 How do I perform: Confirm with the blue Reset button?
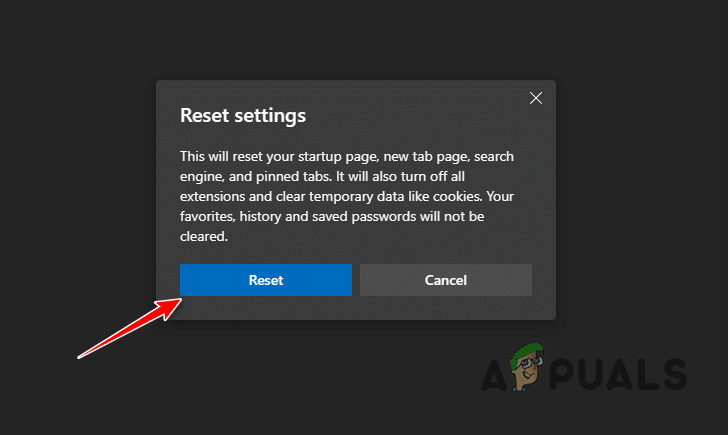(266, 280)
